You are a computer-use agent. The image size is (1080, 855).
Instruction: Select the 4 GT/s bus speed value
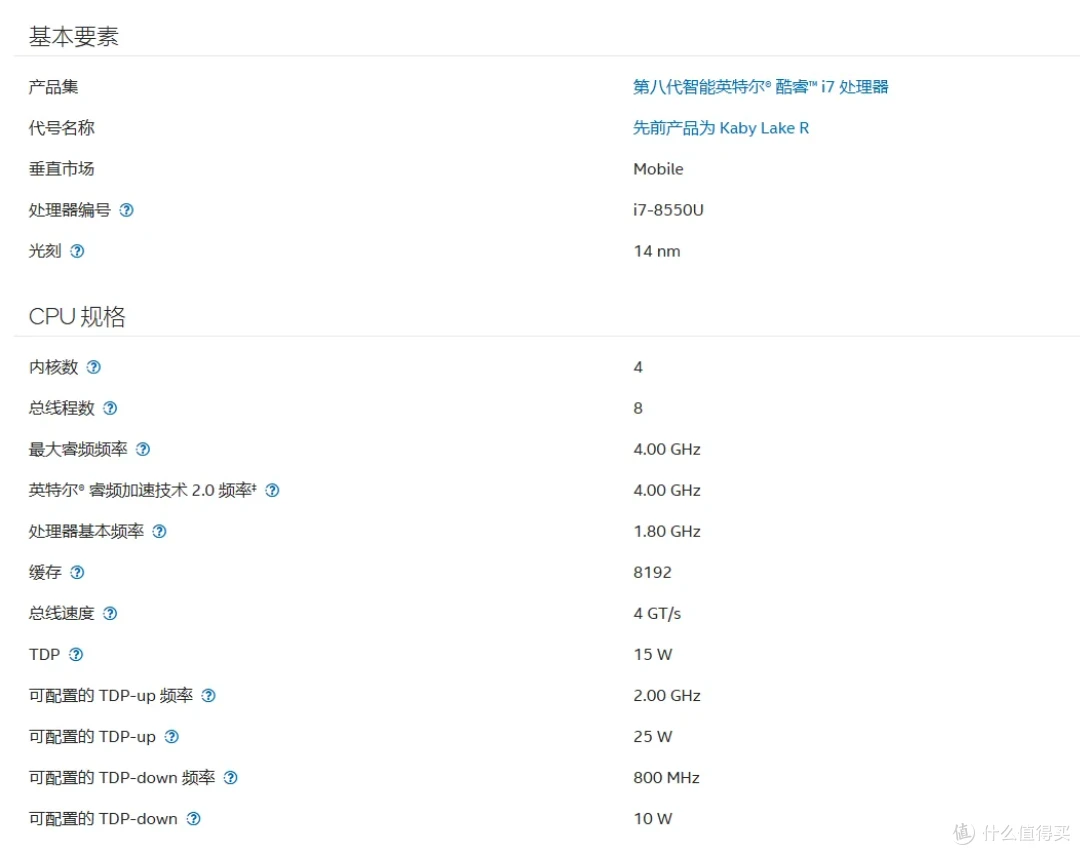coord(656,614)
